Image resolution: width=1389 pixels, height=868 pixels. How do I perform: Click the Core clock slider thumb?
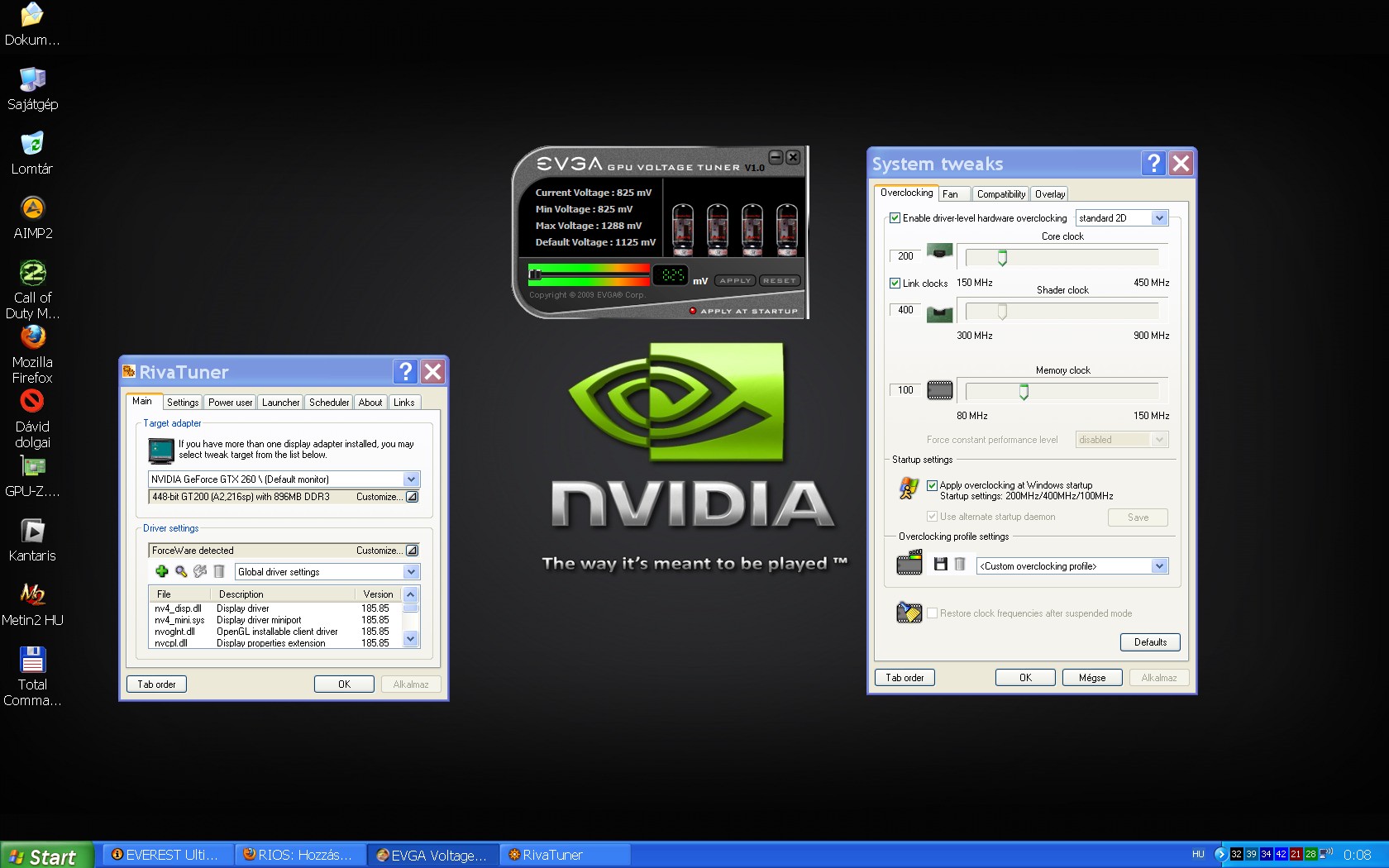[x=1002, y=258]
